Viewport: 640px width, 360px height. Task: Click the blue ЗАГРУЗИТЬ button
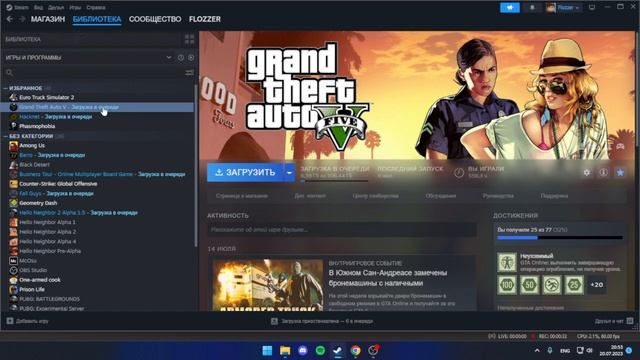[245, 173]
